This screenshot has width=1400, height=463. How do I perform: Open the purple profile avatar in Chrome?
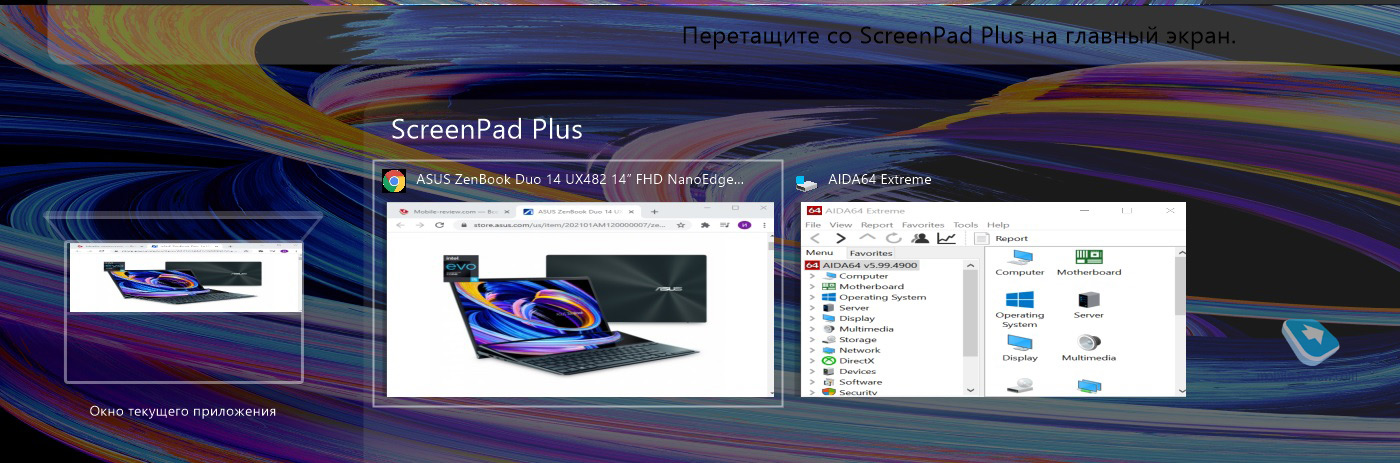tap(744, 226)
